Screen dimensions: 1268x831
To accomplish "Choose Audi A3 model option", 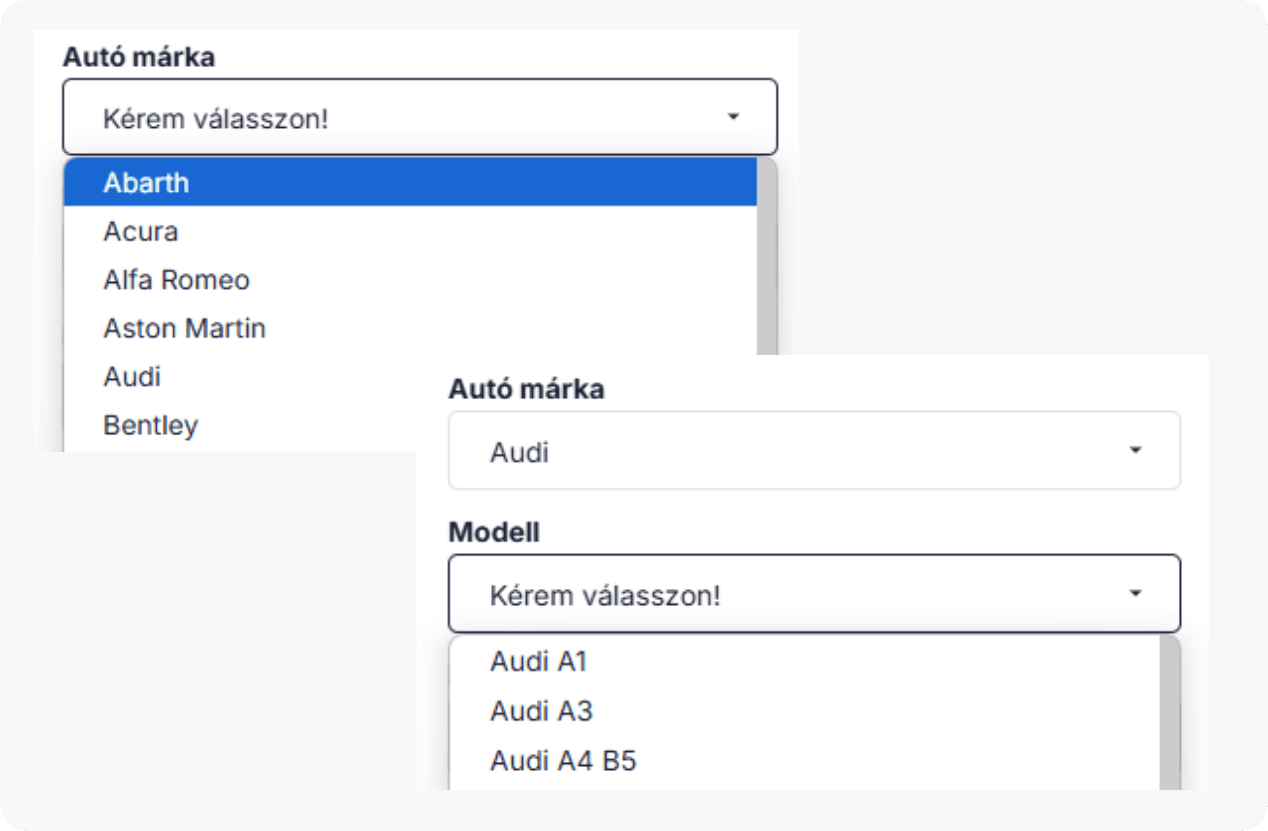I will tap(541, 712).
